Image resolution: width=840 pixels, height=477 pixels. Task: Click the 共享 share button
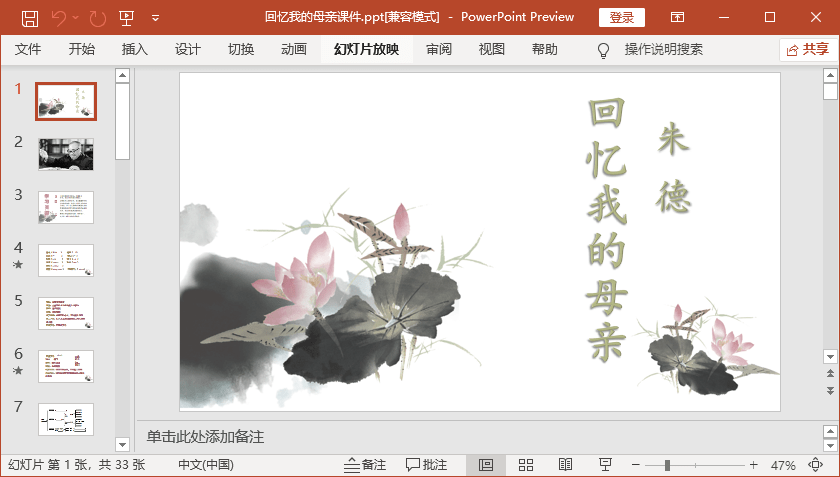click(807, 49)
